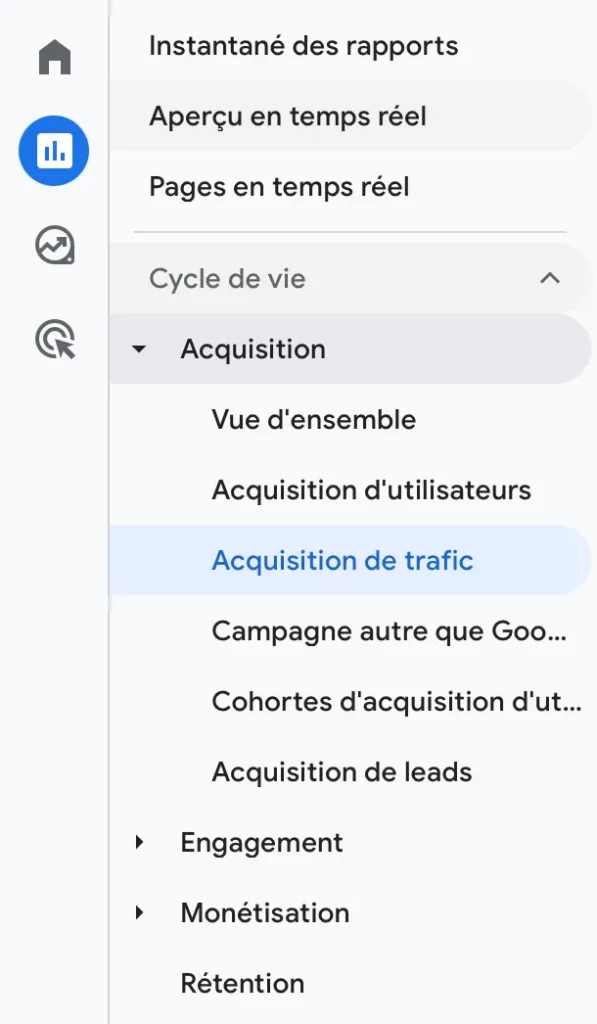Select Cohortes d'acquisition d'utilisateurs
This screenshot has height=1024, width=597.
pyautogui.click(x=396, y=701)
